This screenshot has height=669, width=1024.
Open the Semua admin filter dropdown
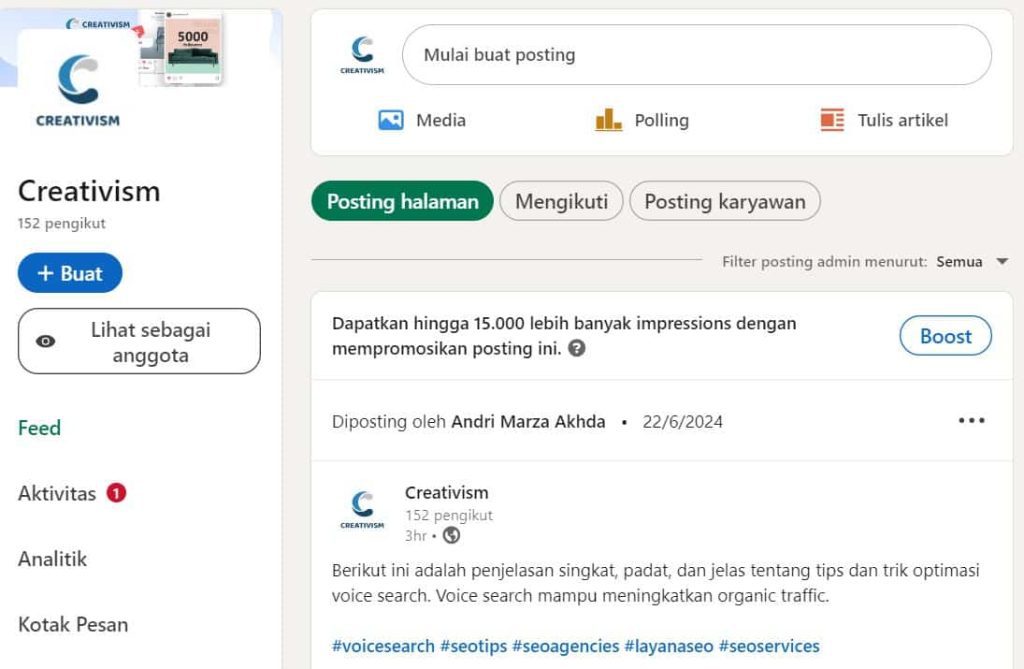[x=962, y=261]
